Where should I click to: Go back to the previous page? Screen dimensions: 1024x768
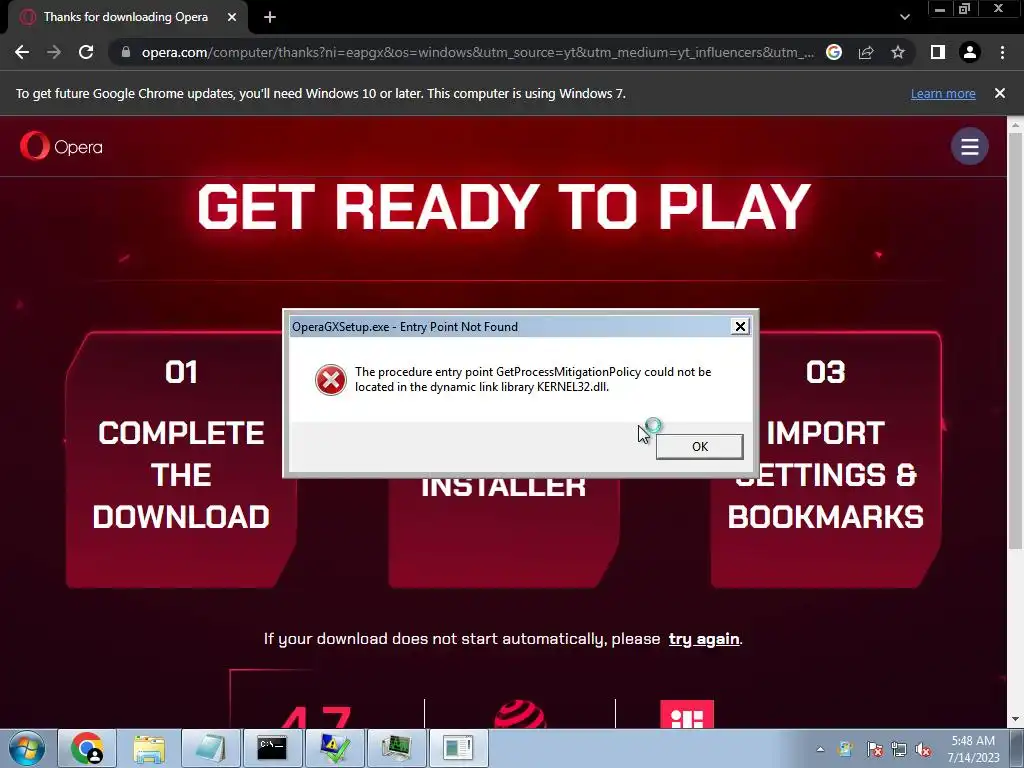(x=22, y=52)
